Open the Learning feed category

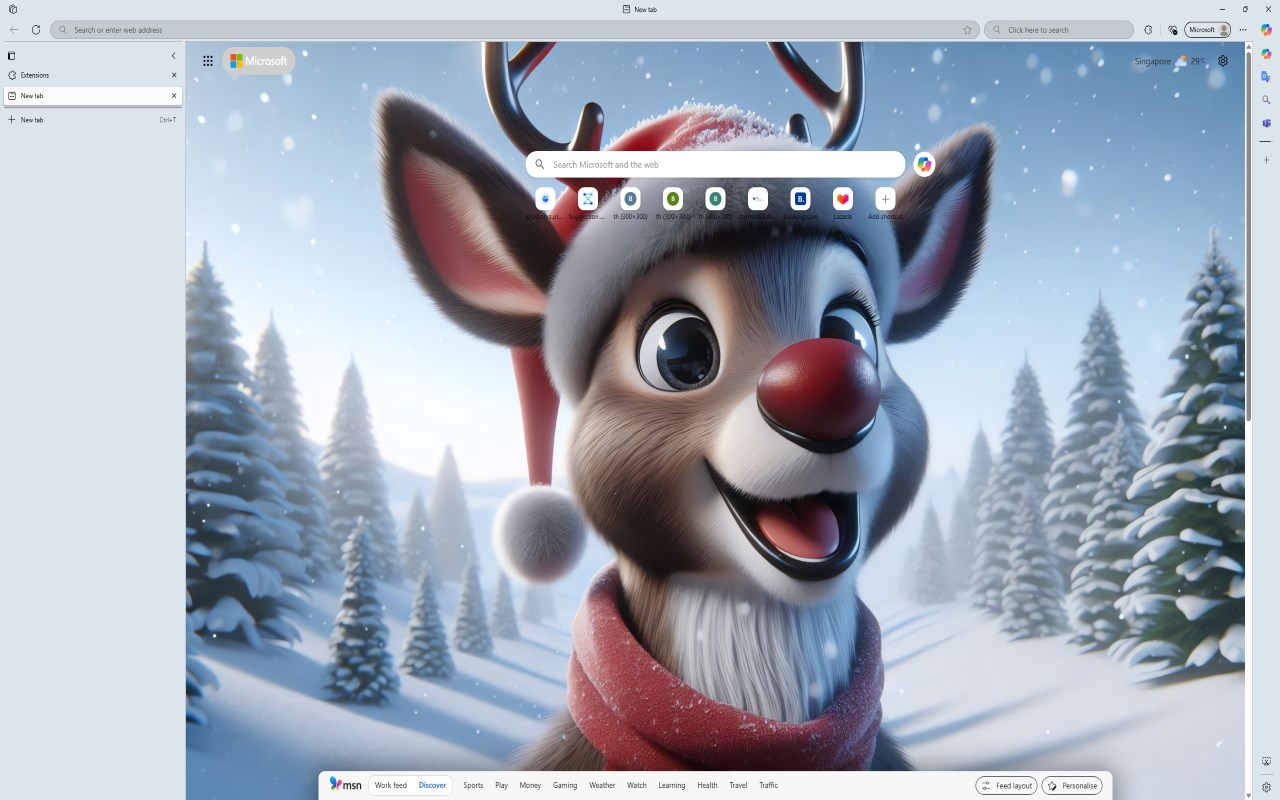point(672,786)
